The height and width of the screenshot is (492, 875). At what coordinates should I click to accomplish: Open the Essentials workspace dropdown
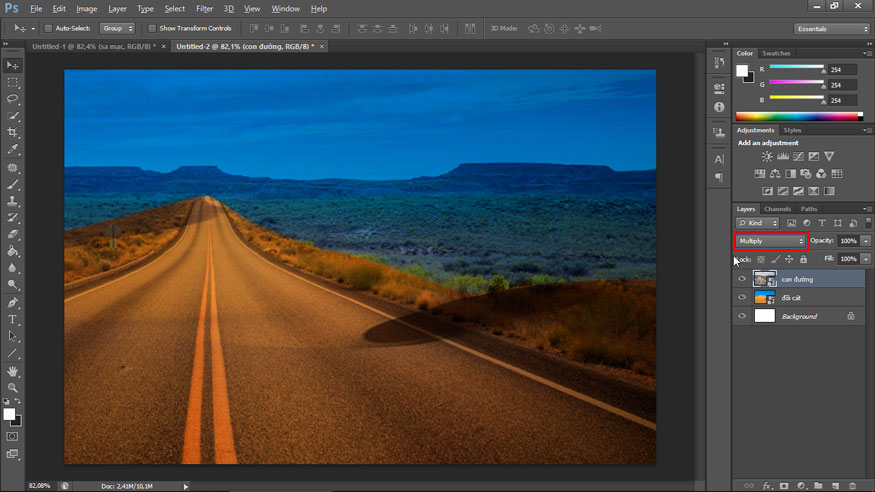[832, 28]
